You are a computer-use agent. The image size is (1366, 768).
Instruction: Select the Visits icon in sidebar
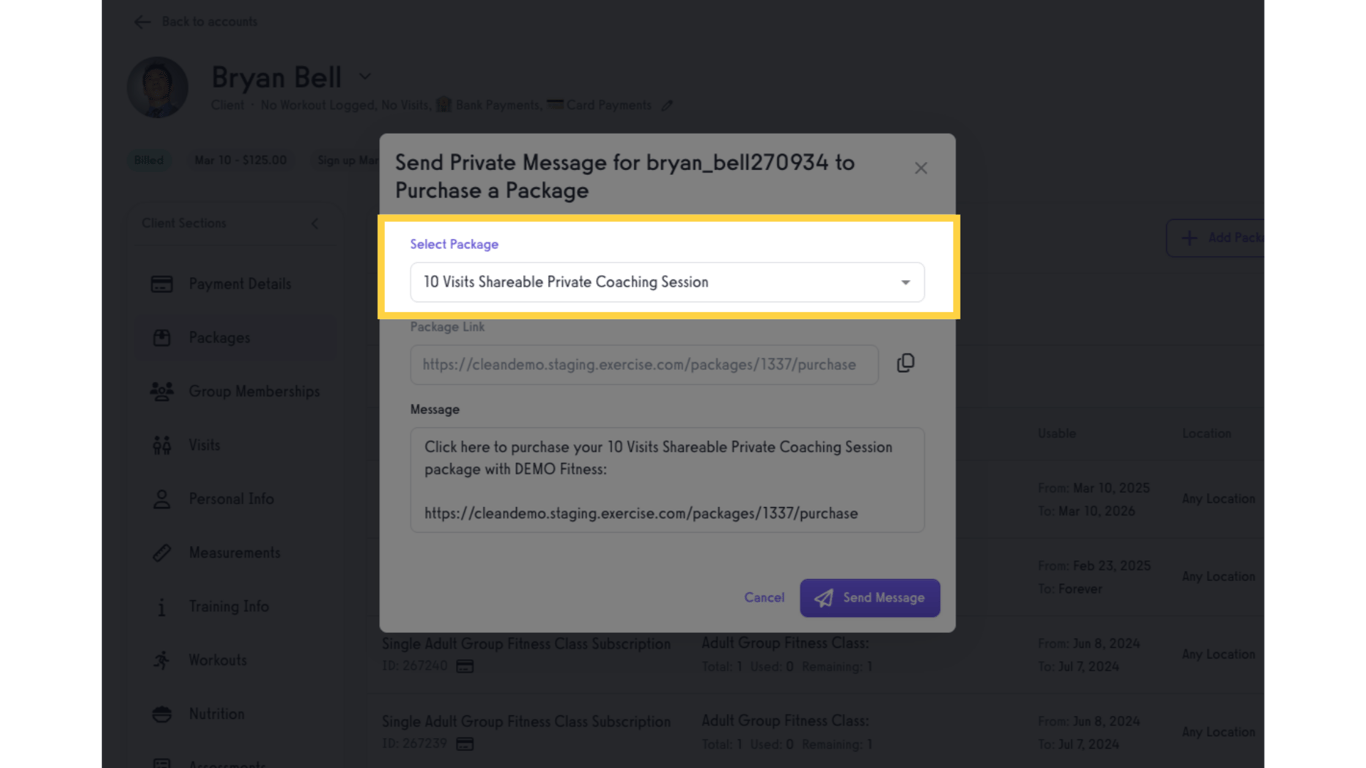click(161, 445)
